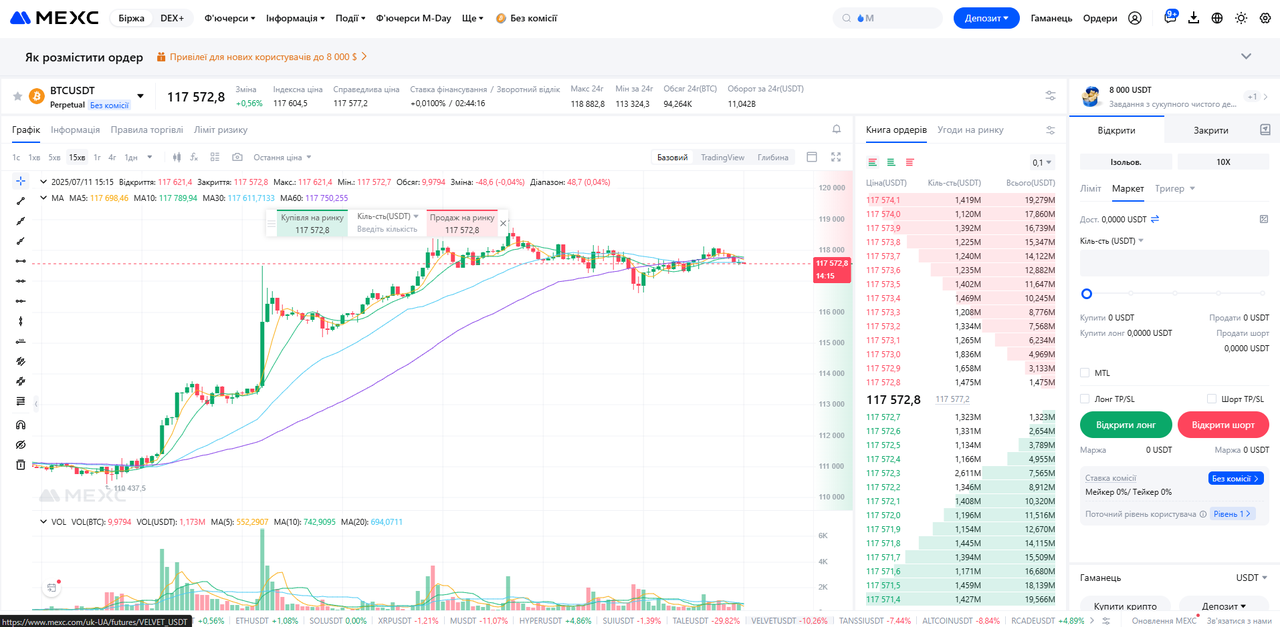The image size is (1280, 627).
Task: Click the Відкрити шорт button
Action: point(1224,425)
